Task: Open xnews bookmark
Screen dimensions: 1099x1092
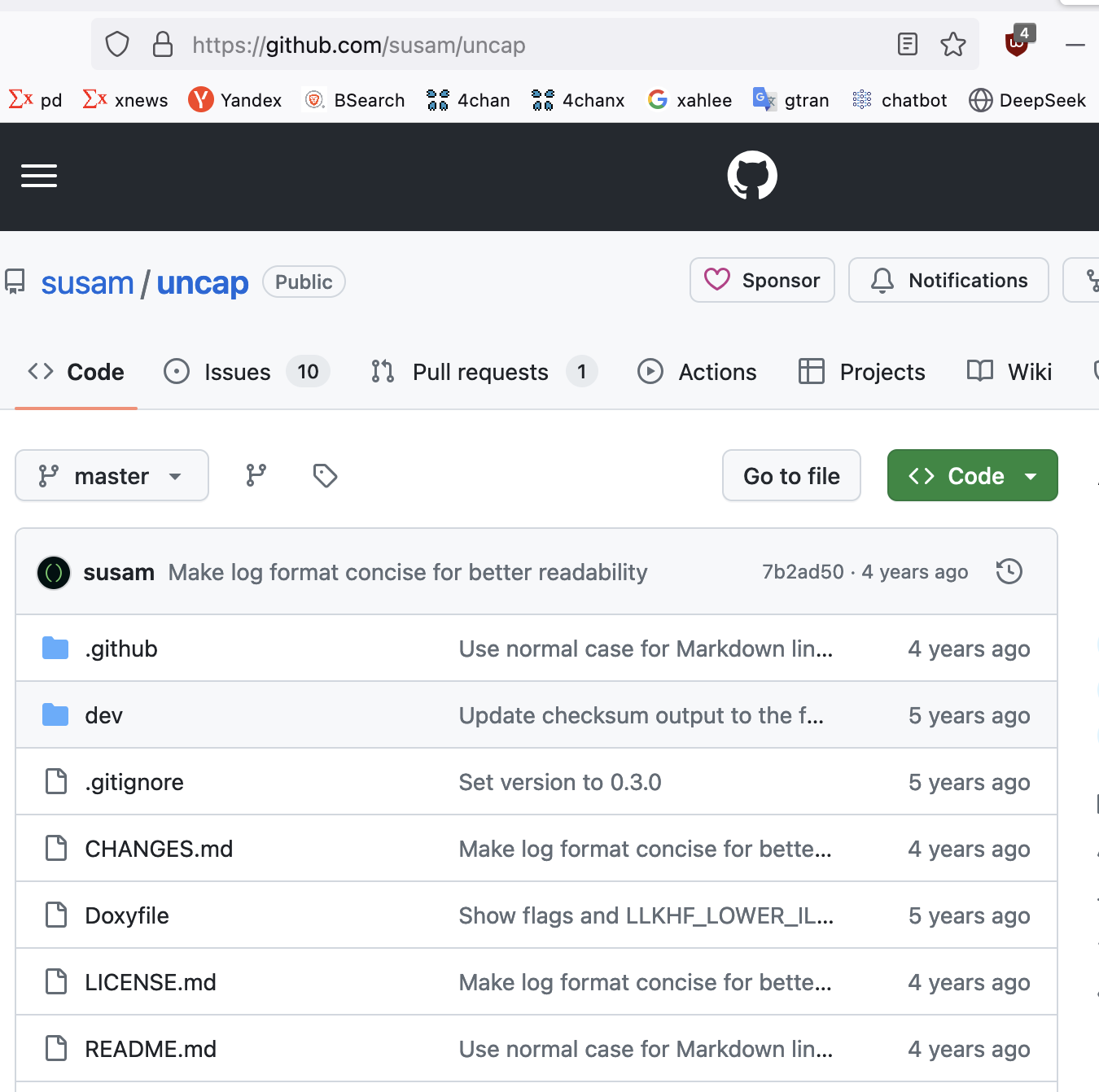Action: [125, 100]
